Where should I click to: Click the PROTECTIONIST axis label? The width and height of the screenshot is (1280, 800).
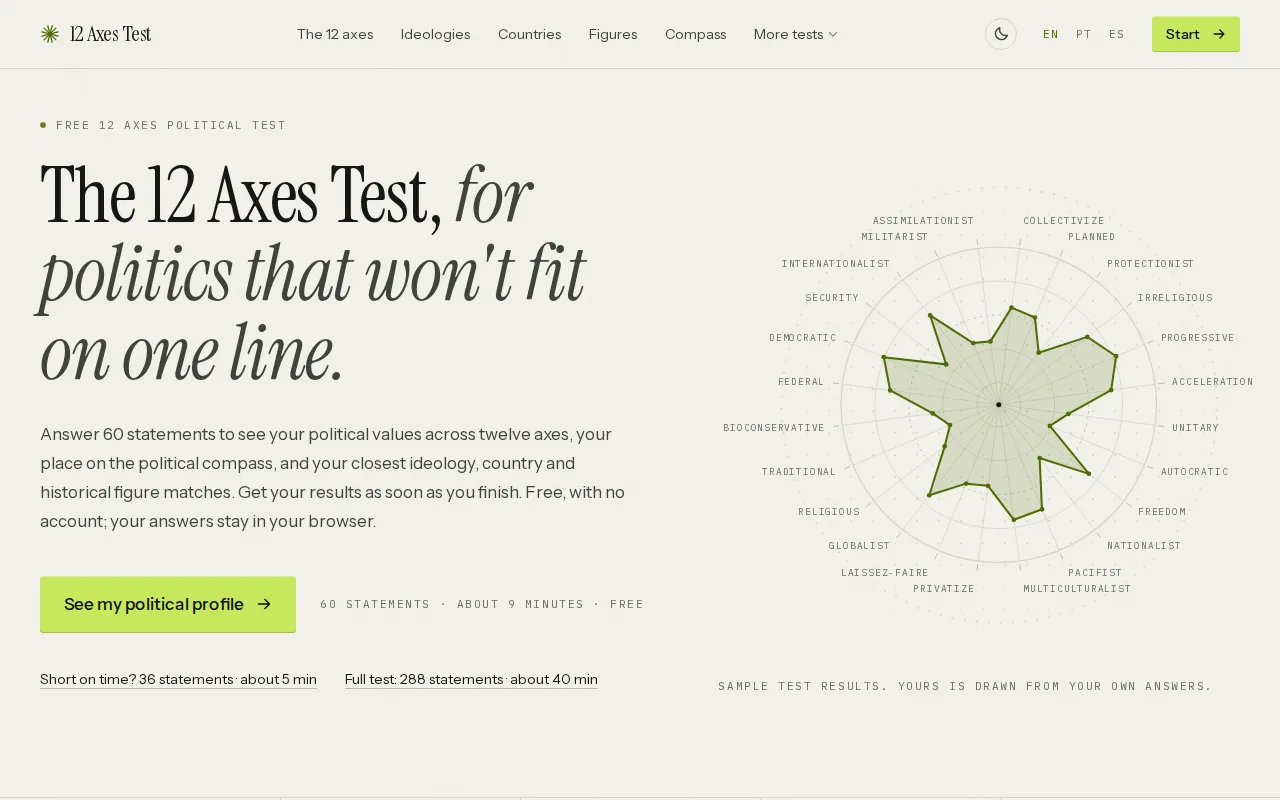[1151, 264]
